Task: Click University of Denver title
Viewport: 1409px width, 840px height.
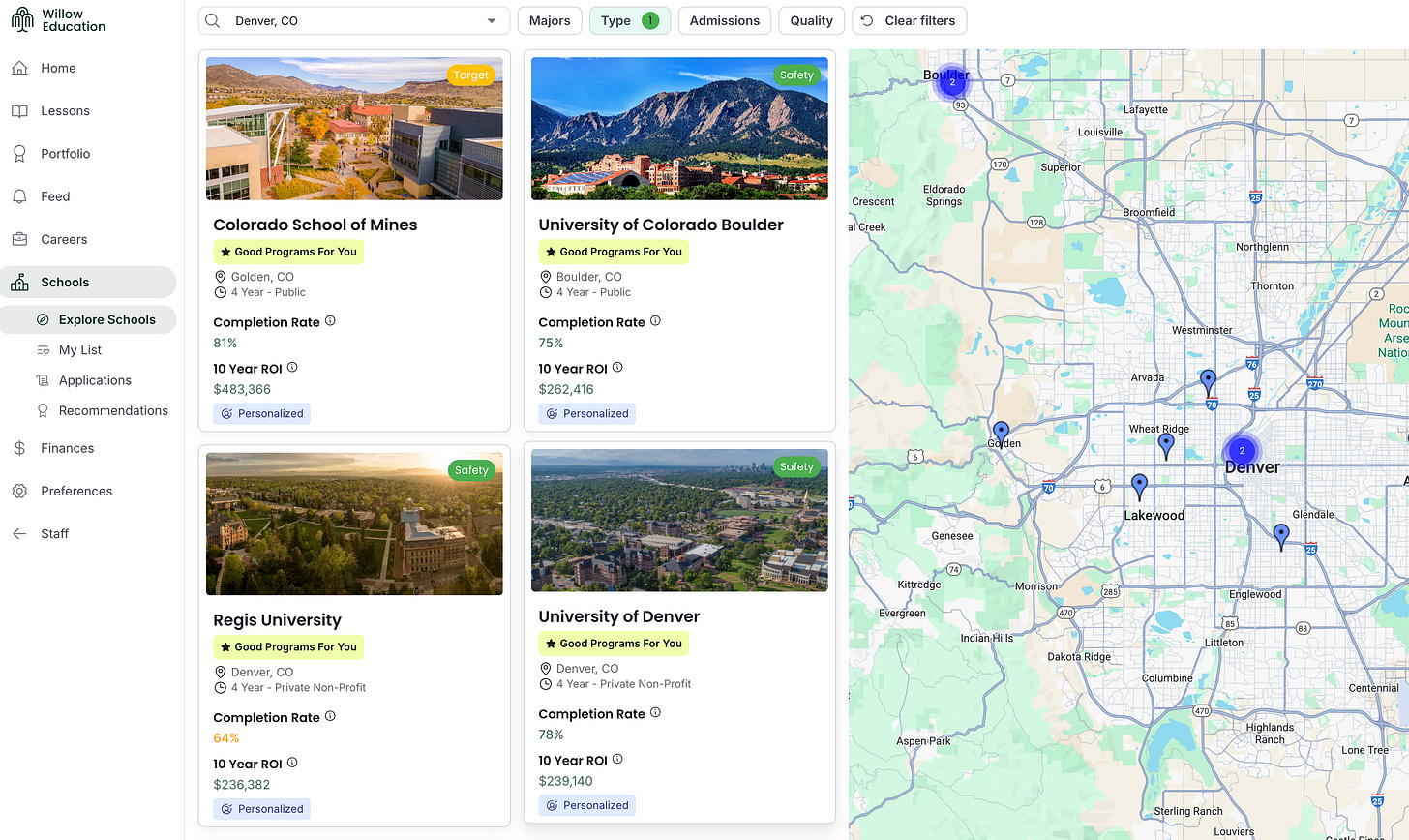Action: pos(619,616)
